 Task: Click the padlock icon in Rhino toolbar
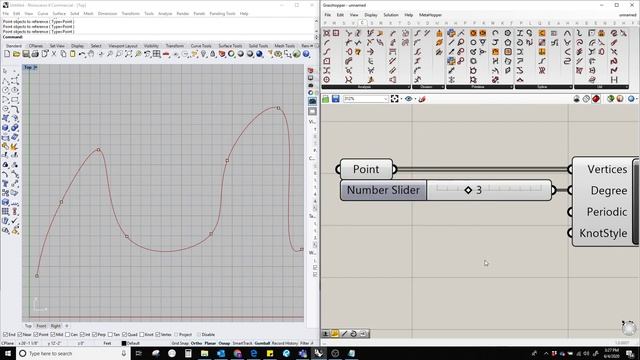pyautogui.click(x=213, y=54)
